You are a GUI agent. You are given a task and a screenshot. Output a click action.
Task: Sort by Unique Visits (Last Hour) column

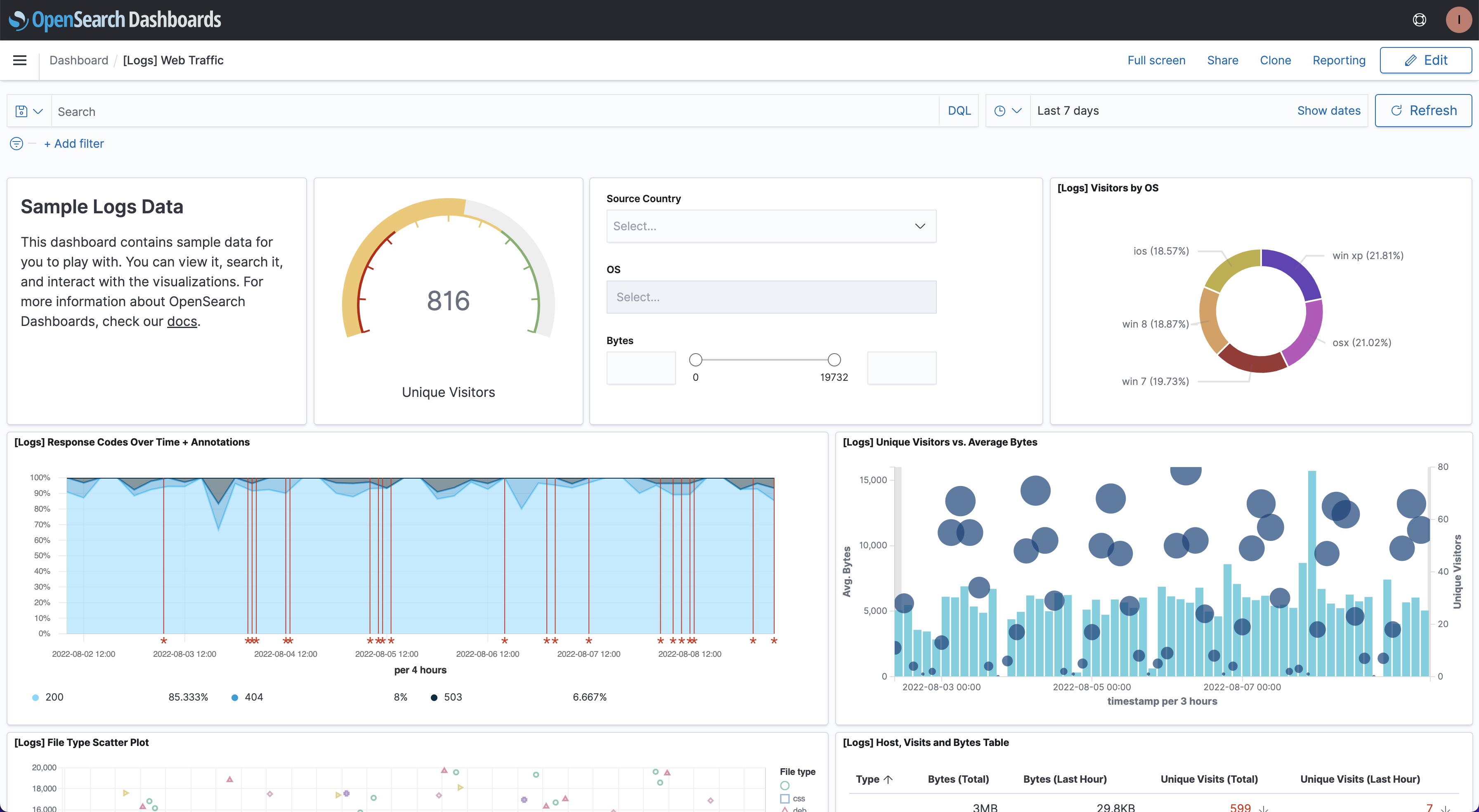click(x=1360, y=779)
